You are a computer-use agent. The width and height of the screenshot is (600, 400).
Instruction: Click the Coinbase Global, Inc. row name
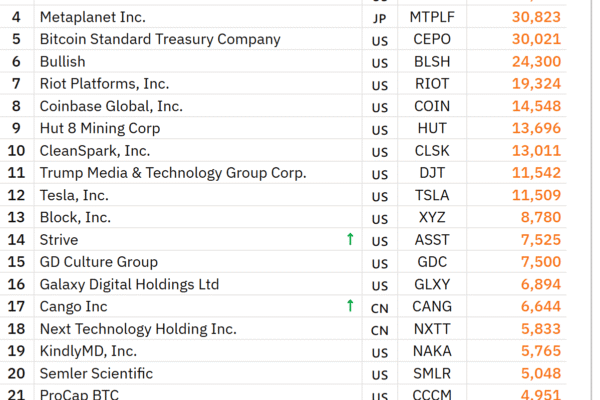pyautogui.click(x=111, y=106)
